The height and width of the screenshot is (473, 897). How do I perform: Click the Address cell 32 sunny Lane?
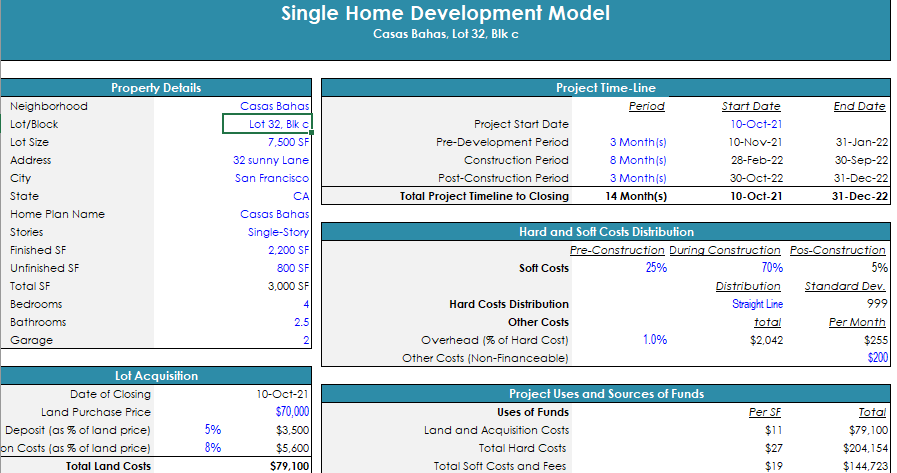point(270,160)
